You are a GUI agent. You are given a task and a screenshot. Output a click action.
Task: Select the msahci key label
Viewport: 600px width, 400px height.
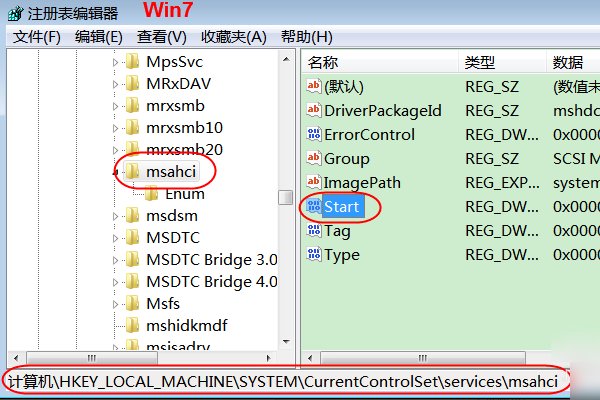point(171,171)
